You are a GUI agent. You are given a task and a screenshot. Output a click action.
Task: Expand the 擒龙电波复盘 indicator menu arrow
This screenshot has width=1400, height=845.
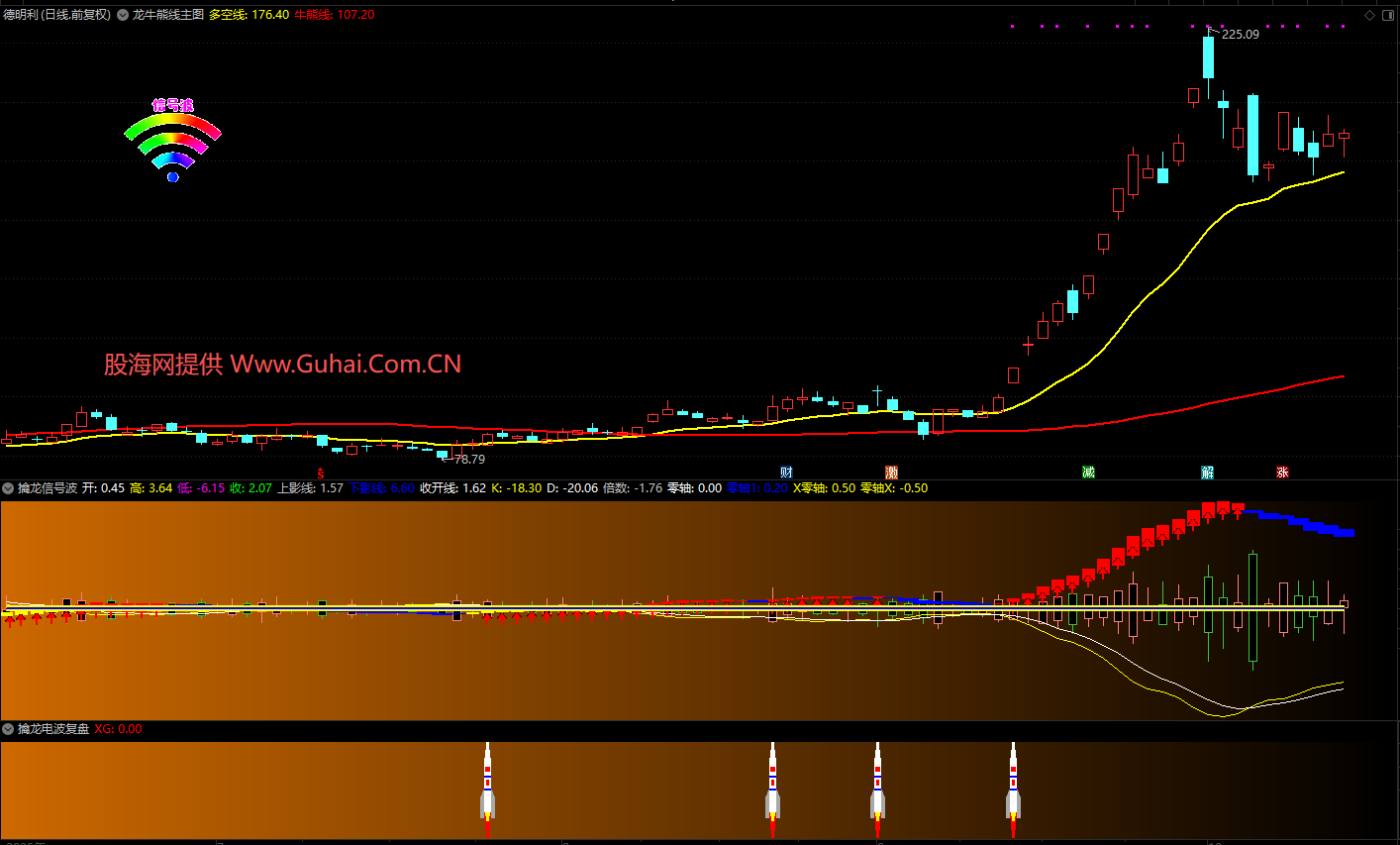coord(8,729)
